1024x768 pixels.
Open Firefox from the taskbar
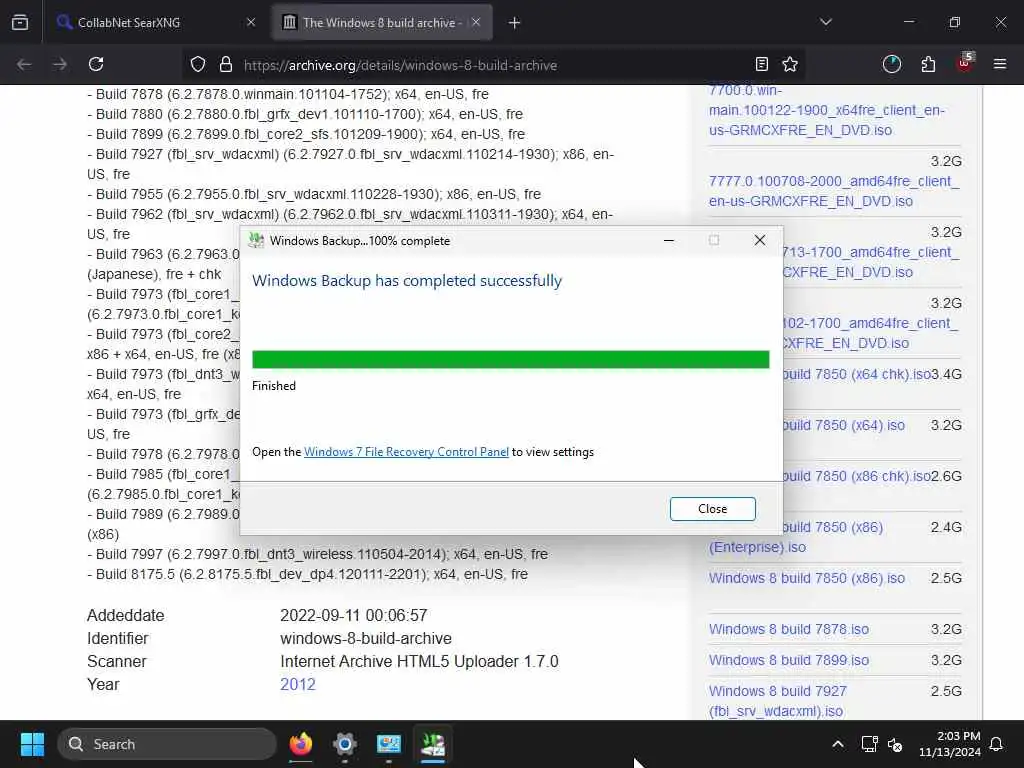point(301,744)
